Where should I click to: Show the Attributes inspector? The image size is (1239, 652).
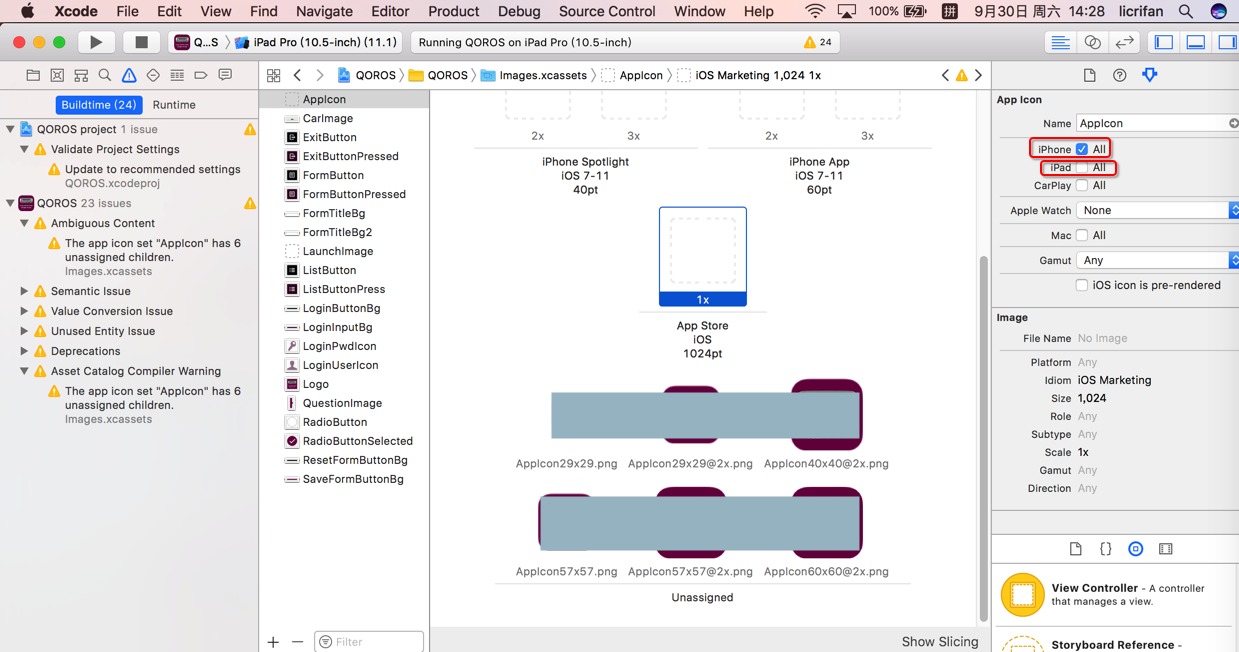pos(1149,75)
